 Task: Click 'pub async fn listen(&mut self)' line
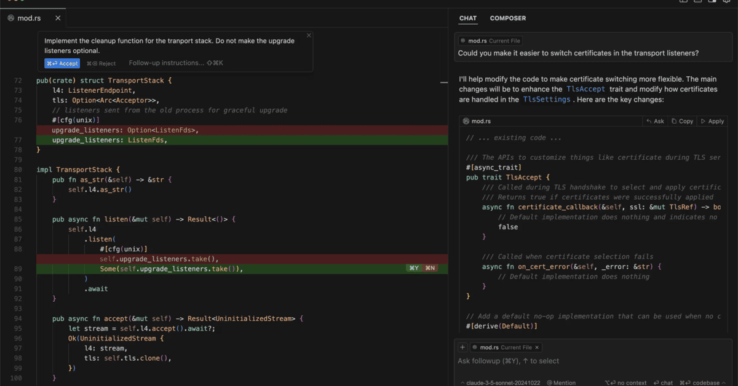pos(144,219)
